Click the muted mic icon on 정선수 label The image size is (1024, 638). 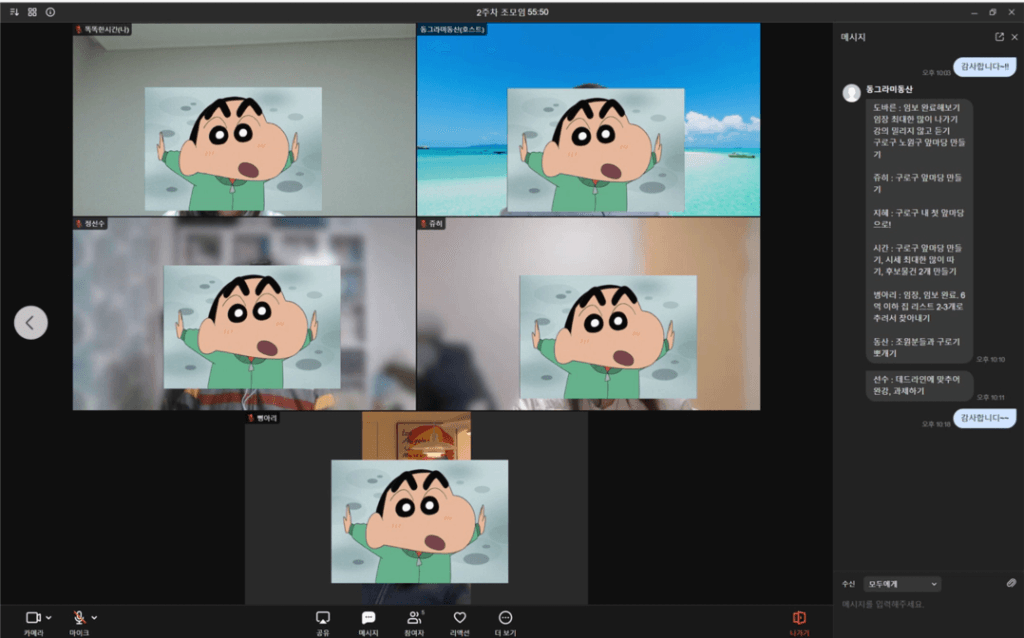pyautogui.click(x=79, y=223)
